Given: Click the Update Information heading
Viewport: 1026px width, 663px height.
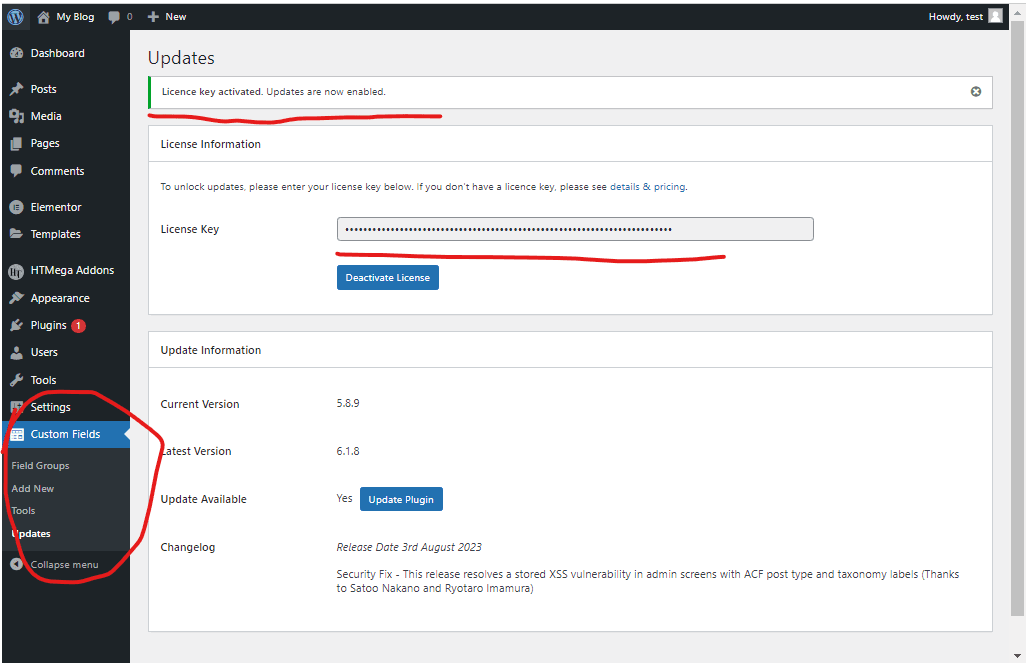Looking at the screenshot, I should click(211, 350).
